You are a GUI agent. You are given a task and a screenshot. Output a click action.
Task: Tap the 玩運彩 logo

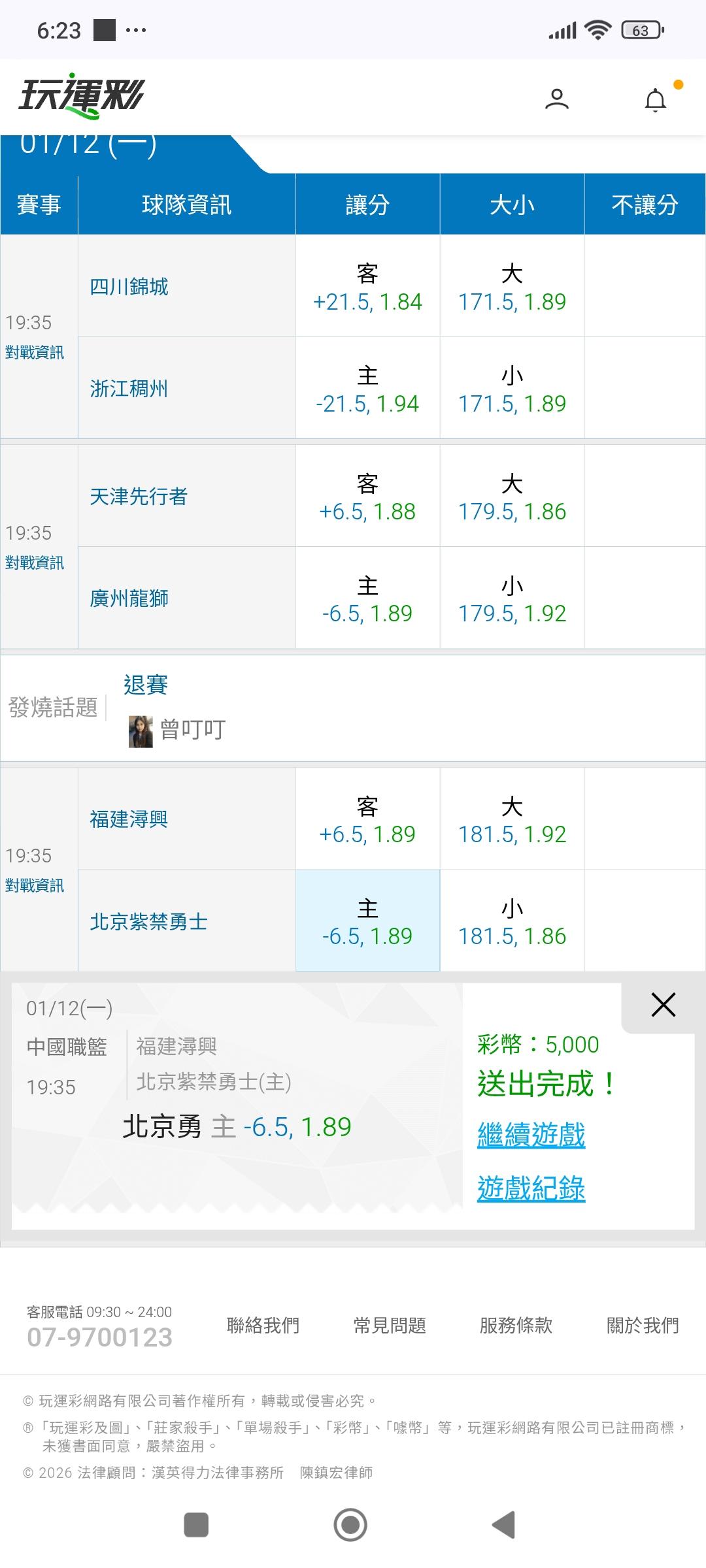(81, 97)
